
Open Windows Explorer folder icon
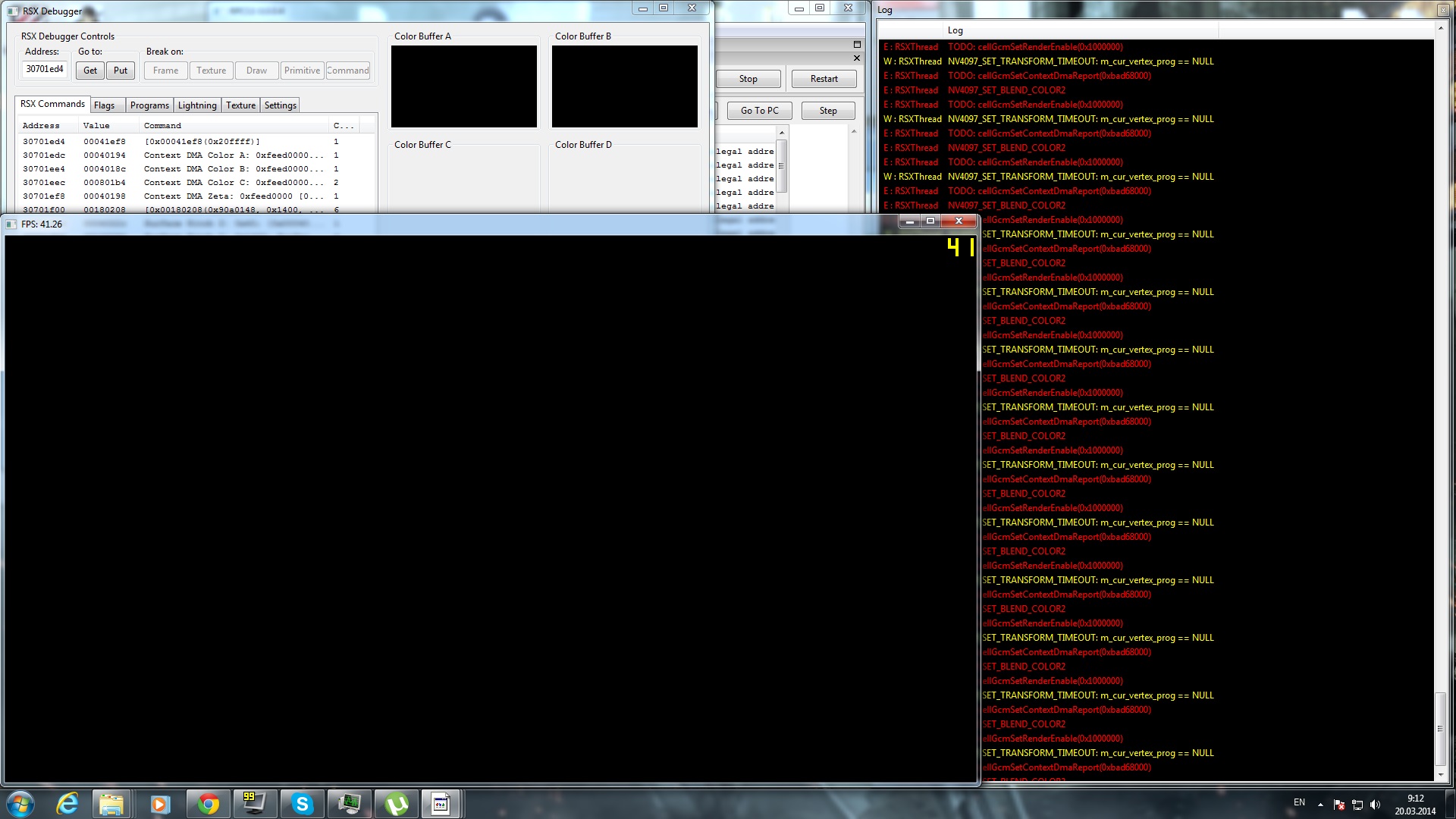pos(111,804)
